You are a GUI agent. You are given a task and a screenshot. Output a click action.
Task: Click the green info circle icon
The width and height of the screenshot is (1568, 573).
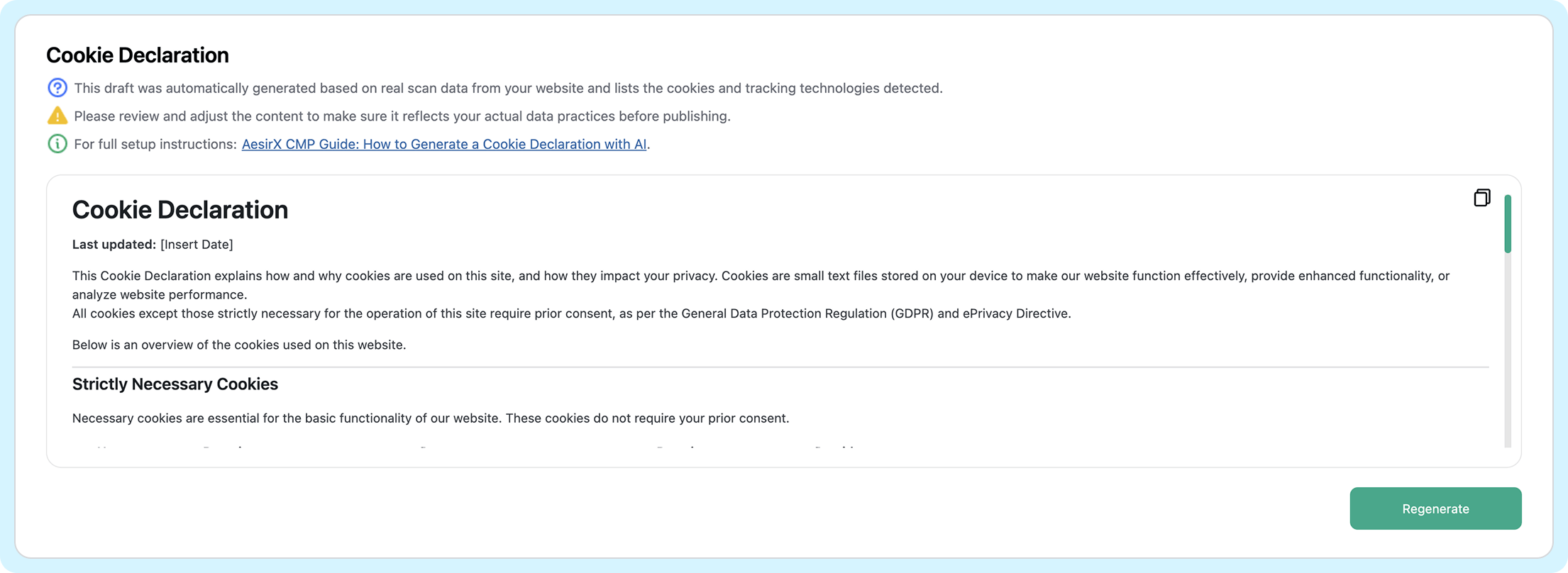point(57,144)
